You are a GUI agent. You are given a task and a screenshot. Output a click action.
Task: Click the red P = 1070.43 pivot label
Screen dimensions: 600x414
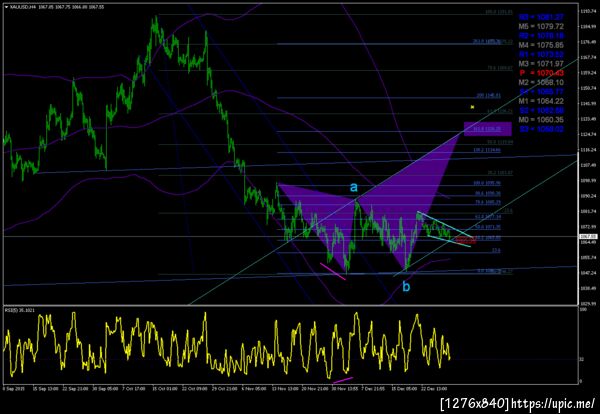[x=541, y=73]
